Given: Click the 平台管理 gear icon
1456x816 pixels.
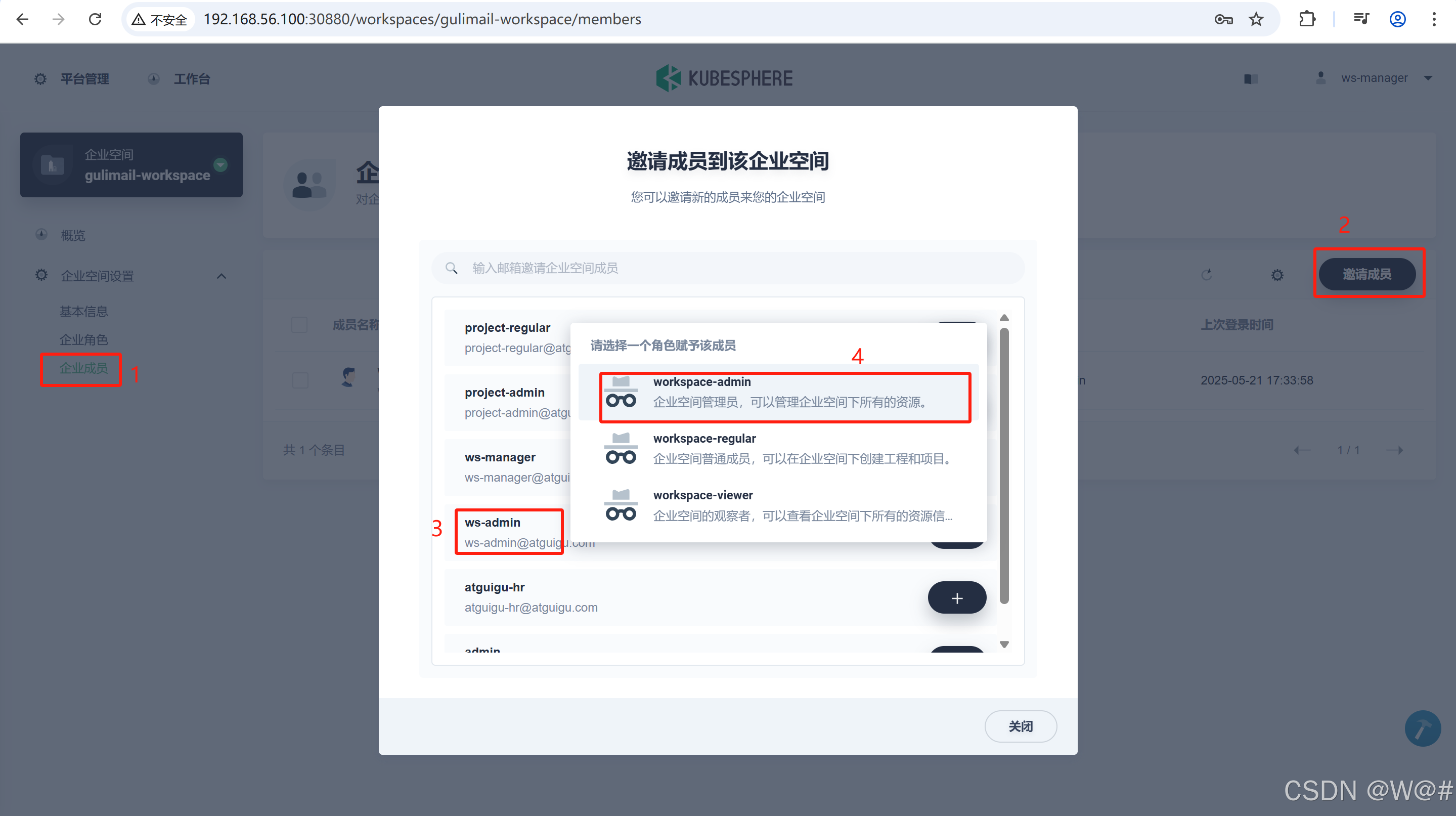Looking at the screenshot, I should [x=40, y=78].
